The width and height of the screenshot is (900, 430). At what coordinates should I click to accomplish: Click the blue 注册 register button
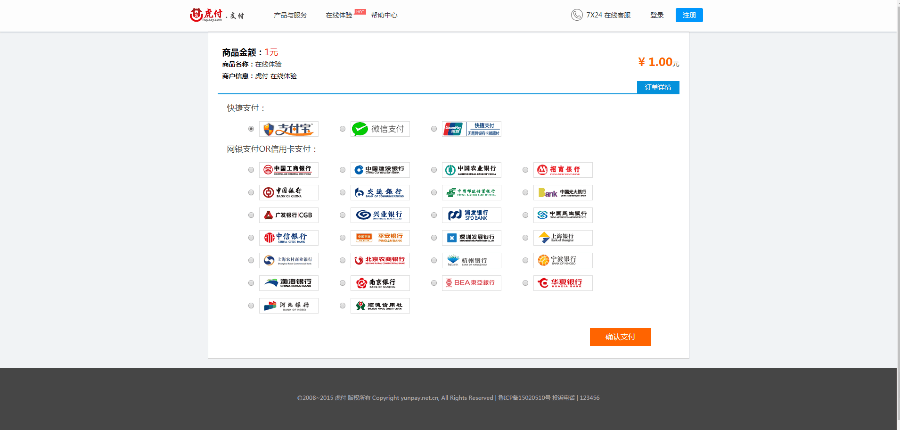click(x=689, y=16)
